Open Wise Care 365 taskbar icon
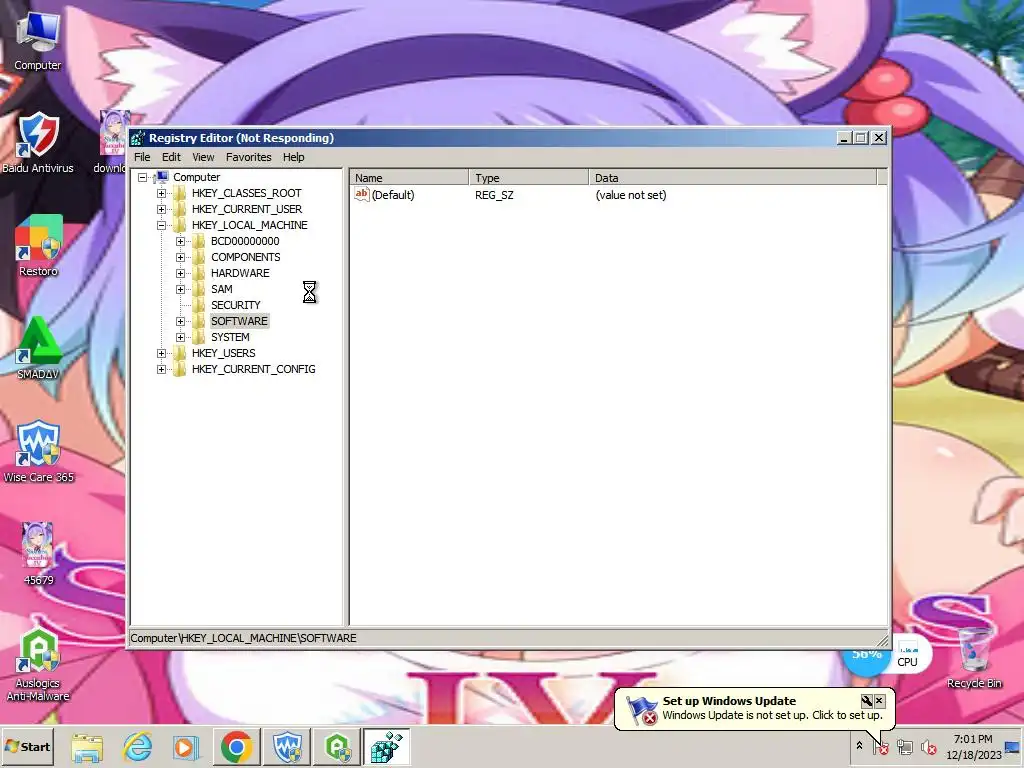The height and width of the screenshot is (768, 1024). pos(287,747)
